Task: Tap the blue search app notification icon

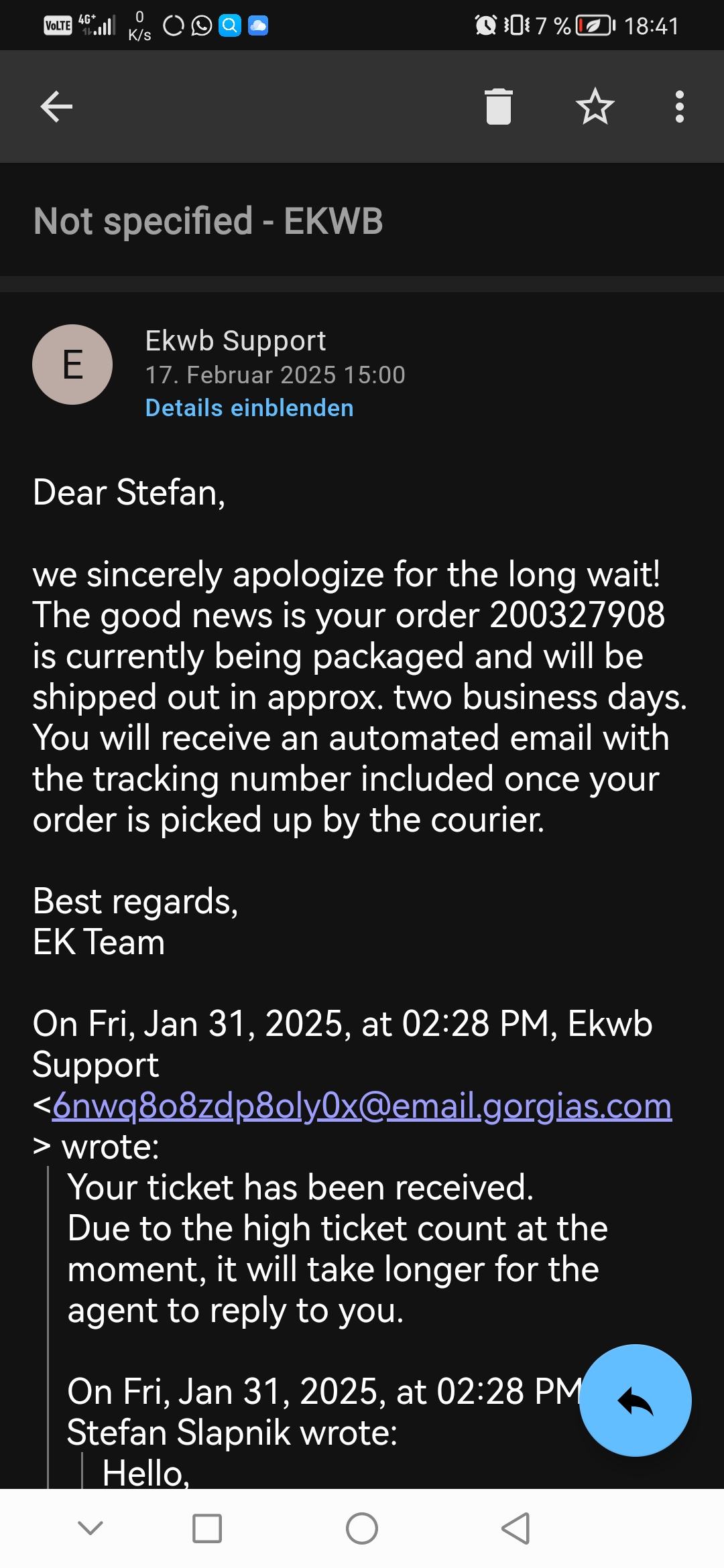Action: tap(230, 26)
